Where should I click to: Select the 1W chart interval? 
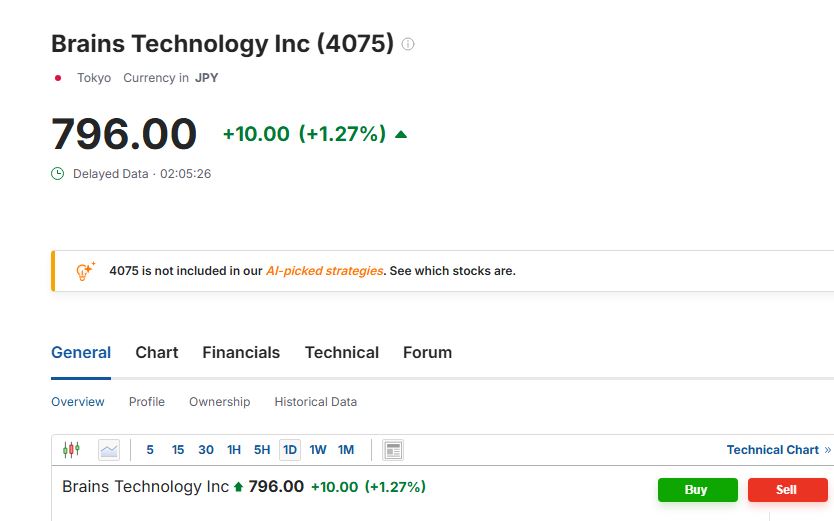coord(318,450)
